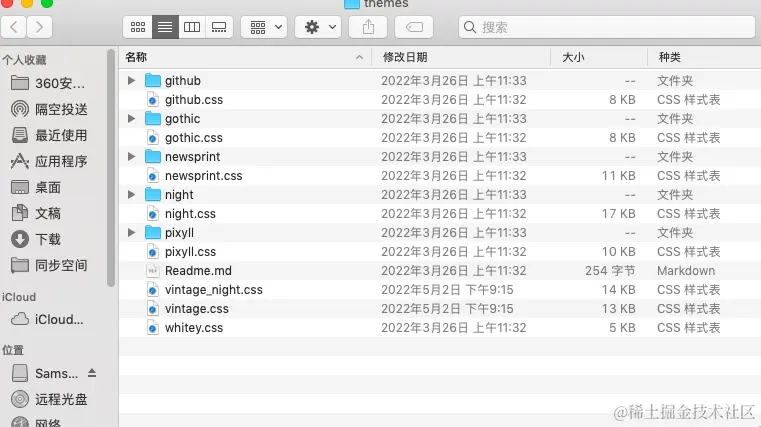Click the Edit Tags toolbar button
This screenshot has height=427, width=761.
(414, 27)
